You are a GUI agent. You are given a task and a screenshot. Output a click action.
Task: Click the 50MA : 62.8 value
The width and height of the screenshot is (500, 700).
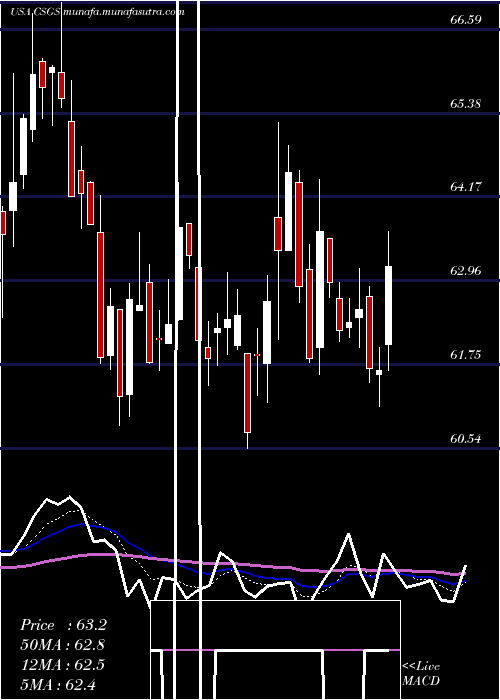coord(62,645)
